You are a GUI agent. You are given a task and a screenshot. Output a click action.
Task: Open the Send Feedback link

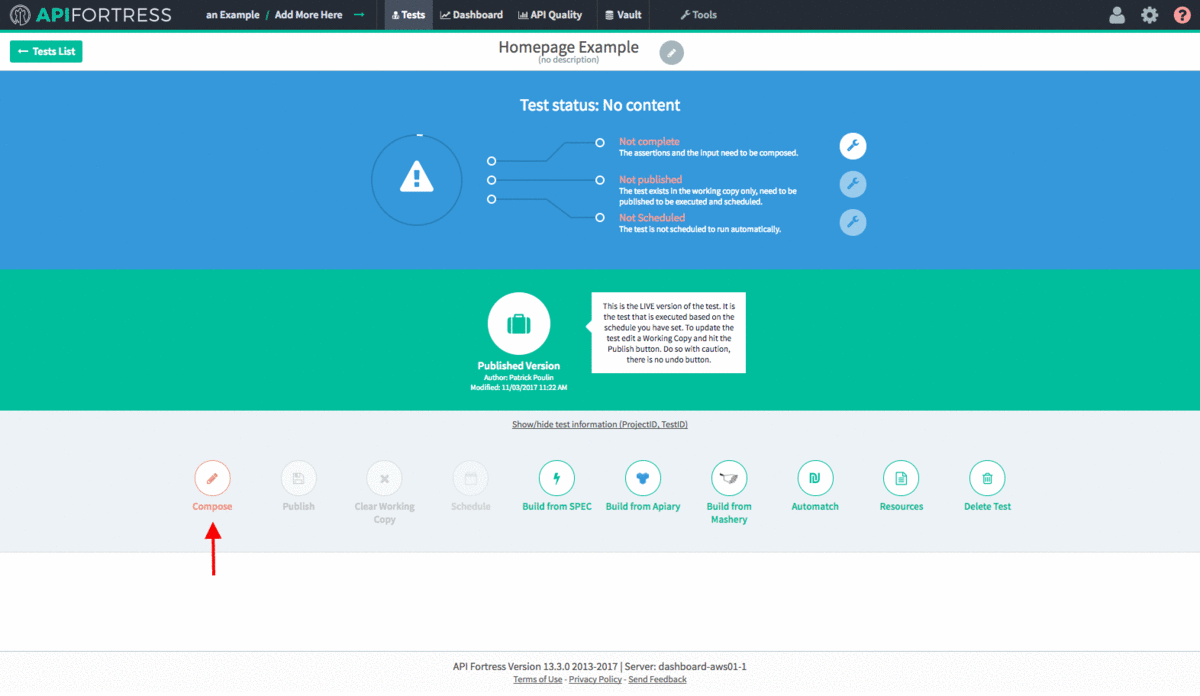[x=657, y=679]
